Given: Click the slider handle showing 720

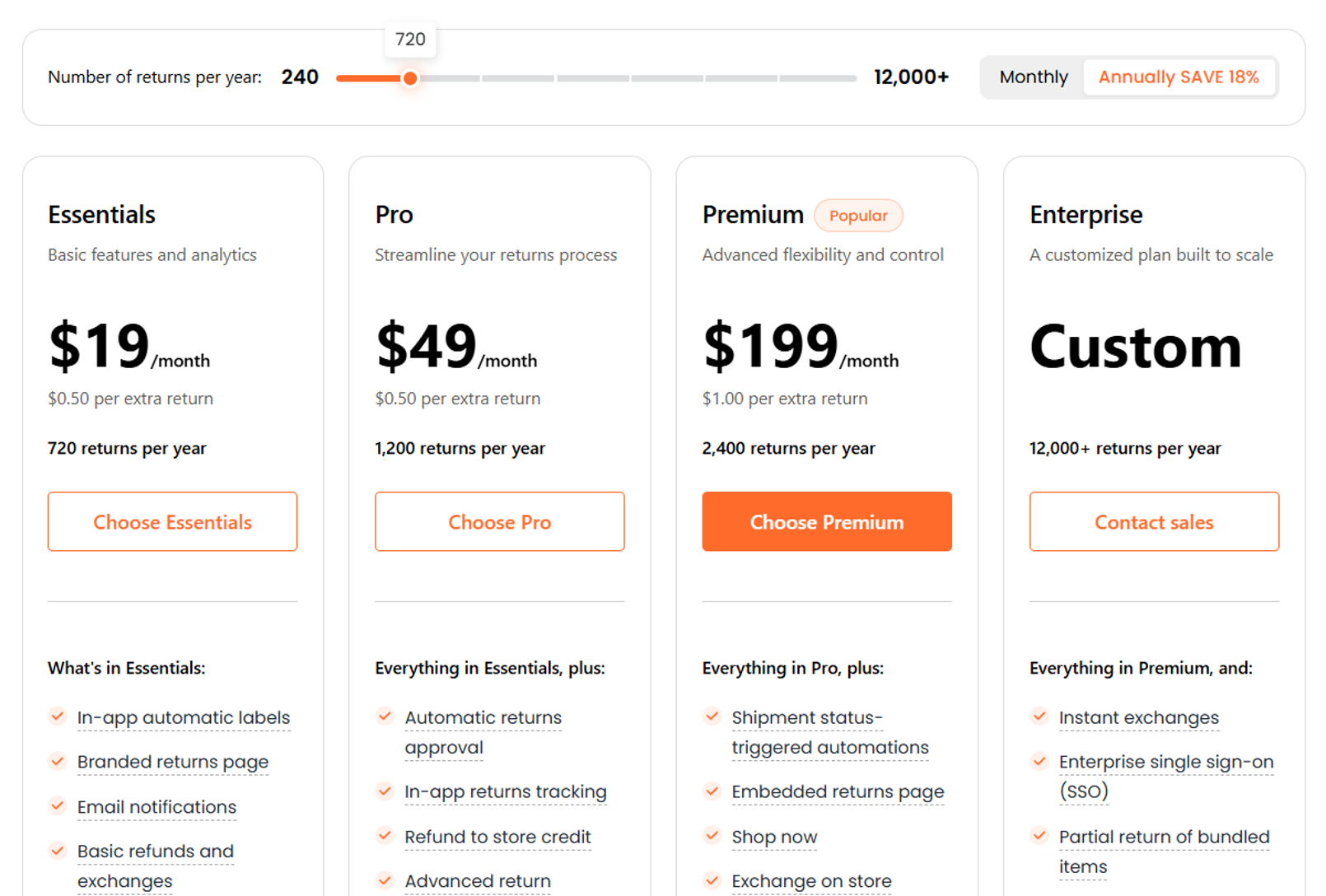Looking at the screenshot, I should pyautogui.click(x=410, y=78).
